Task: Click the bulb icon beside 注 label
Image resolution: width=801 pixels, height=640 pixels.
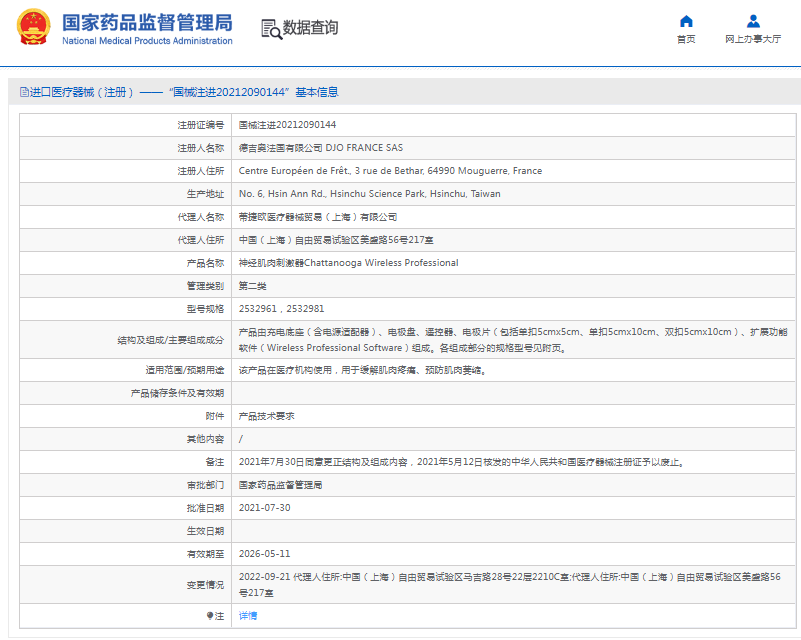Action: point(210,616)
